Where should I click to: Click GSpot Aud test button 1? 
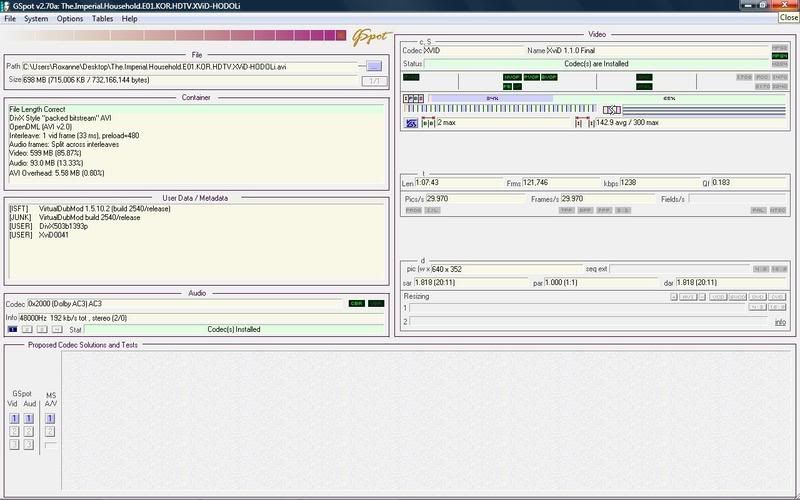click(x=29, y=418)
